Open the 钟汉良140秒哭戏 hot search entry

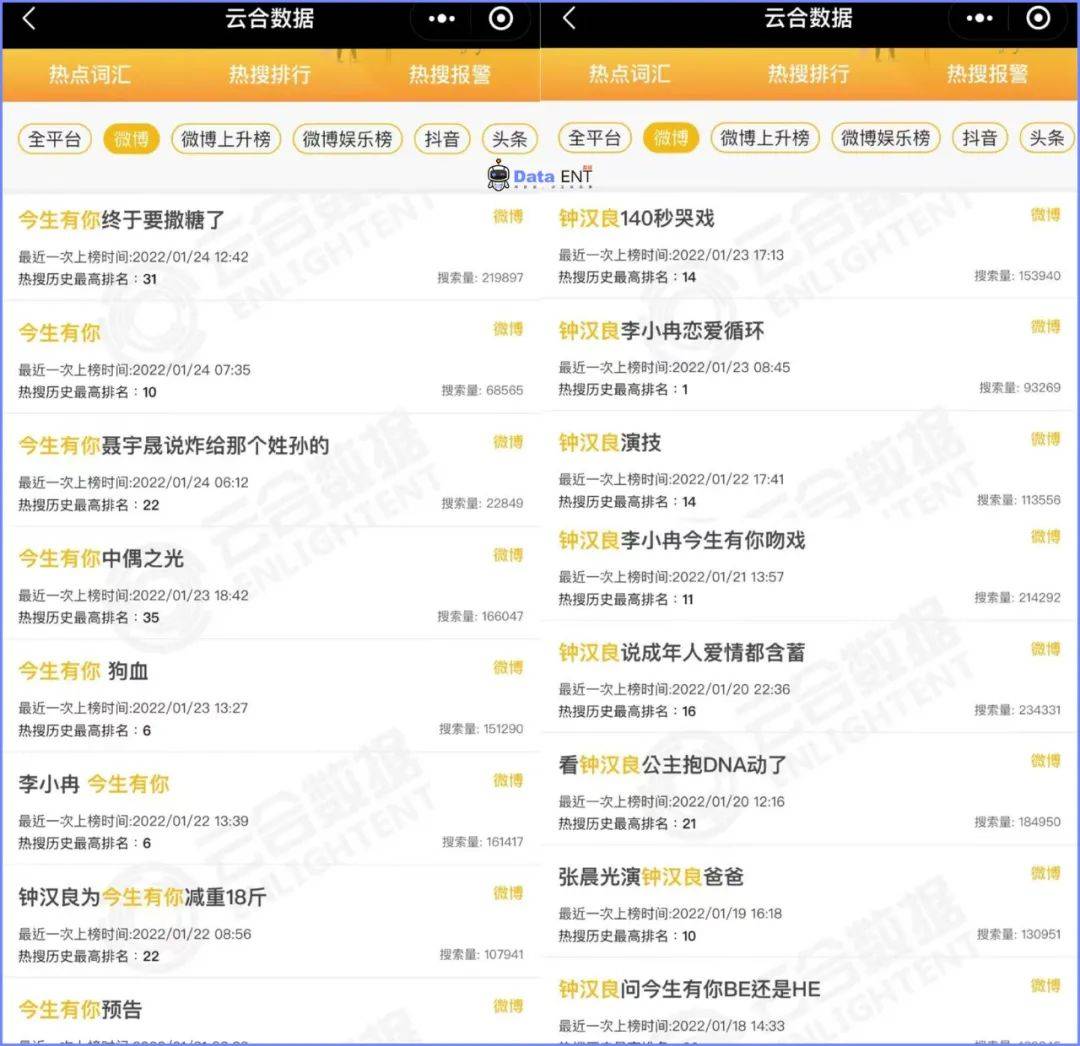point(636,218)
